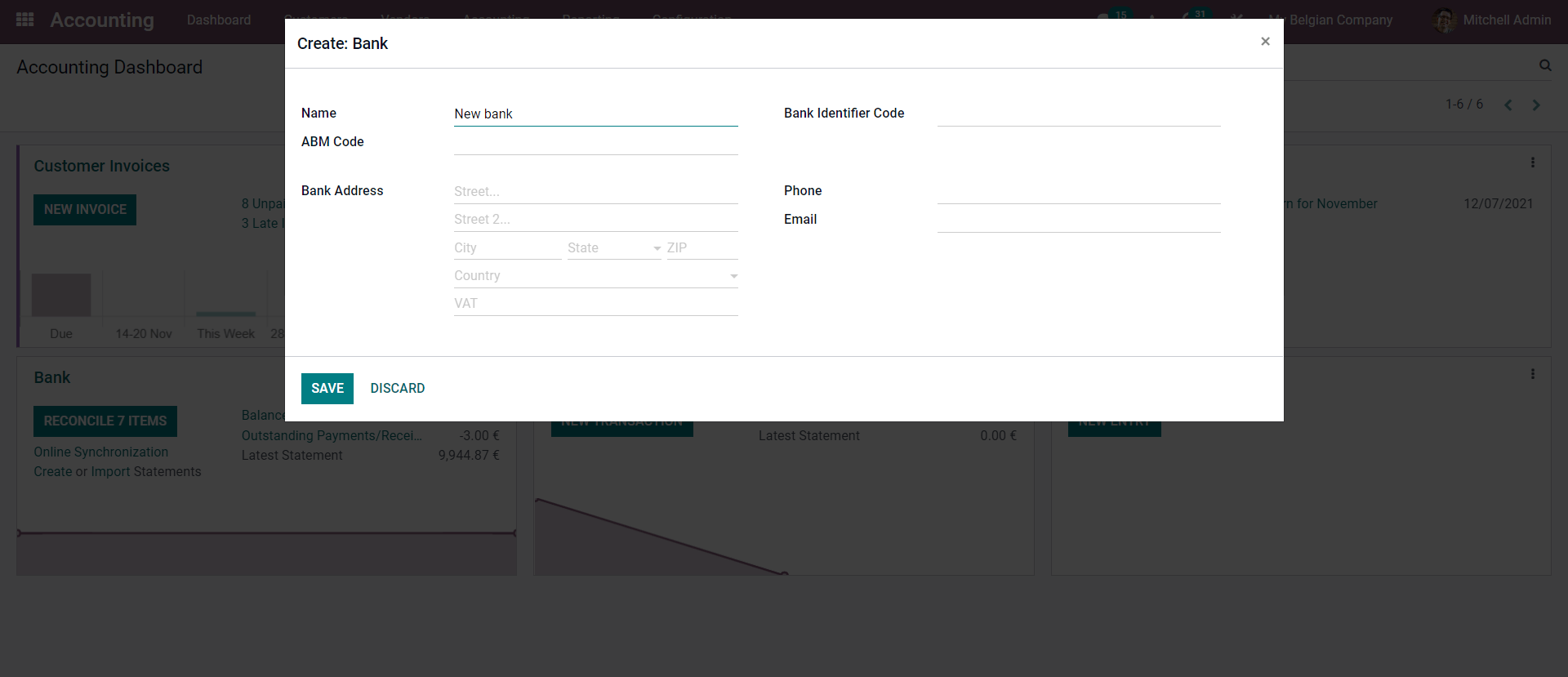Image resolution: width=1568 pixels, height=677 pixels.
Task: Focus the Street 2 address field
Action: click(x=595, y=220)
